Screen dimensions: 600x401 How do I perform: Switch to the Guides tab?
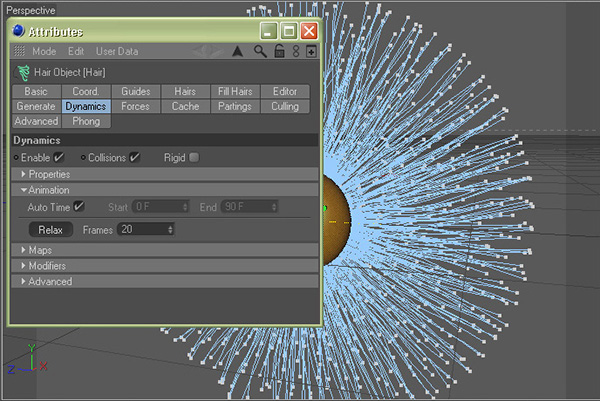coord(136,91)
